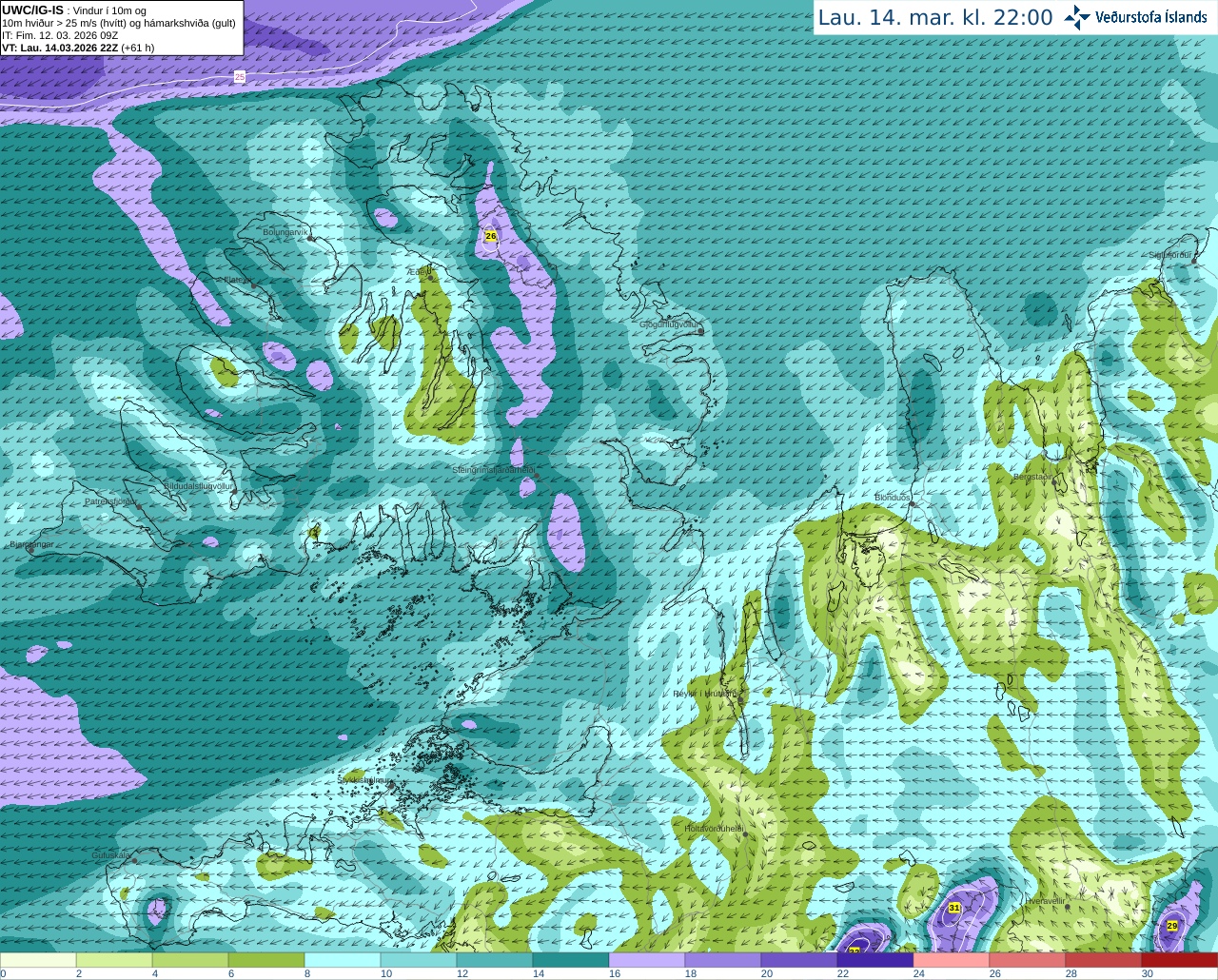Click the Blönduós station label
Image resolution: width=1218 pixels, height=980 pixels.
tap(893, 498)
